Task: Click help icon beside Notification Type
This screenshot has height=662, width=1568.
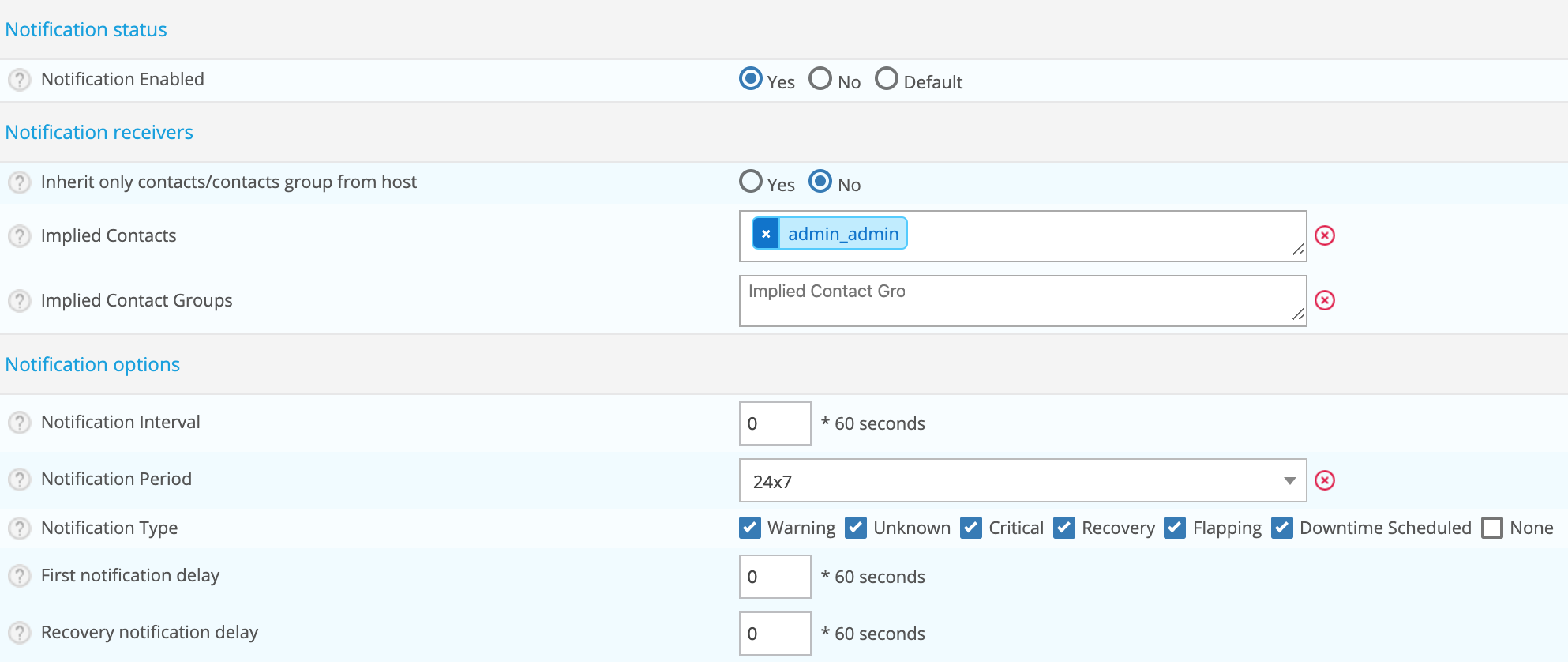Action: pyautogui.click(x=19, y=528)
